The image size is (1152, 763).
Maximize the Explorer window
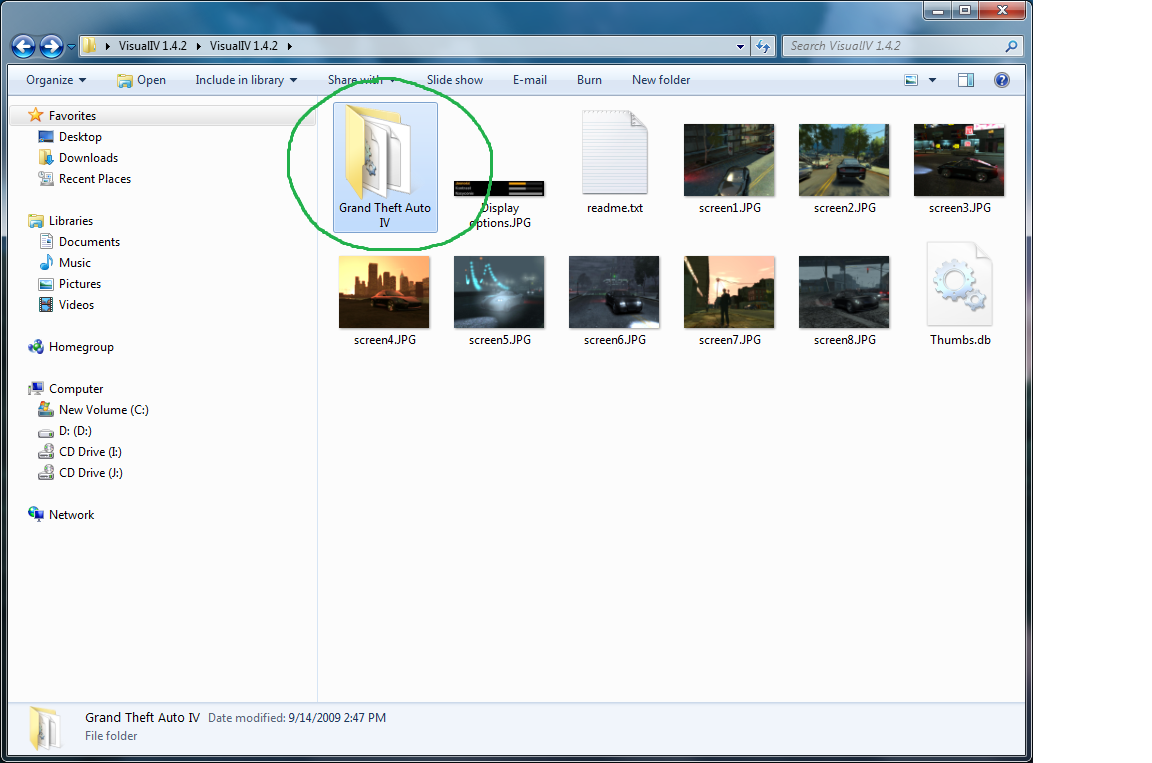(x=965, y=10)
